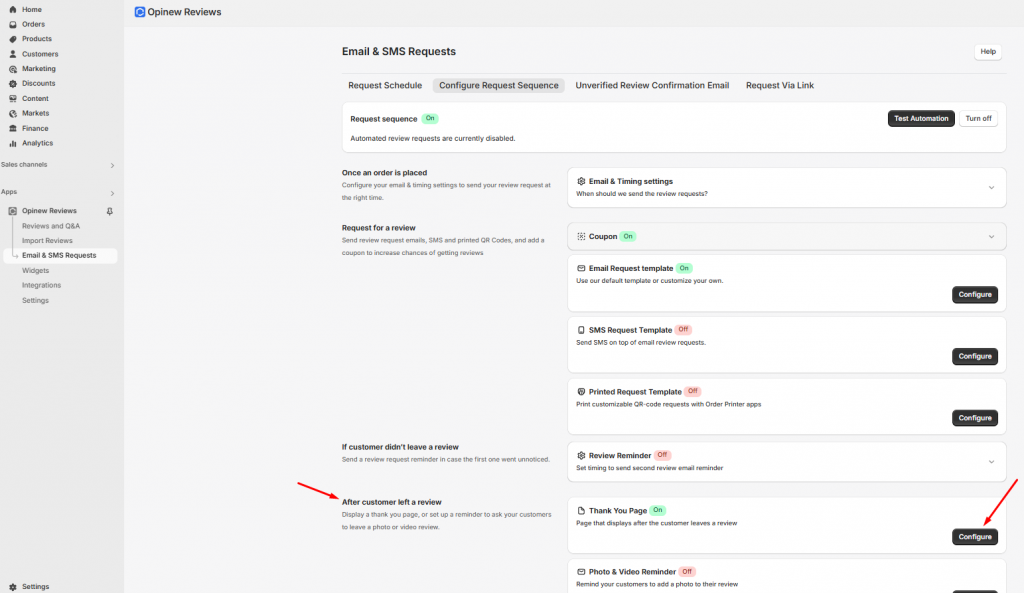Turn off the request sequence
The width and height of the screenshot is (1024, 593).
click(x=978, y=118)
